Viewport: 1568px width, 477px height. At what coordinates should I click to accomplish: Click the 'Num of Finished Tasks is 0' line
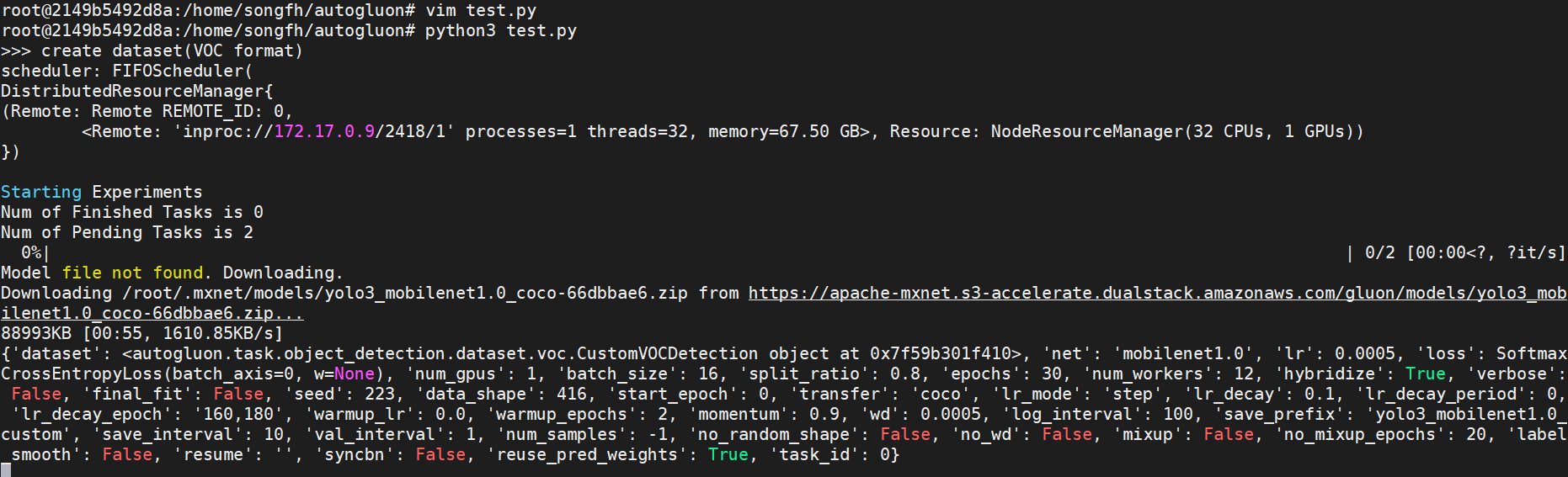(132, 212)
